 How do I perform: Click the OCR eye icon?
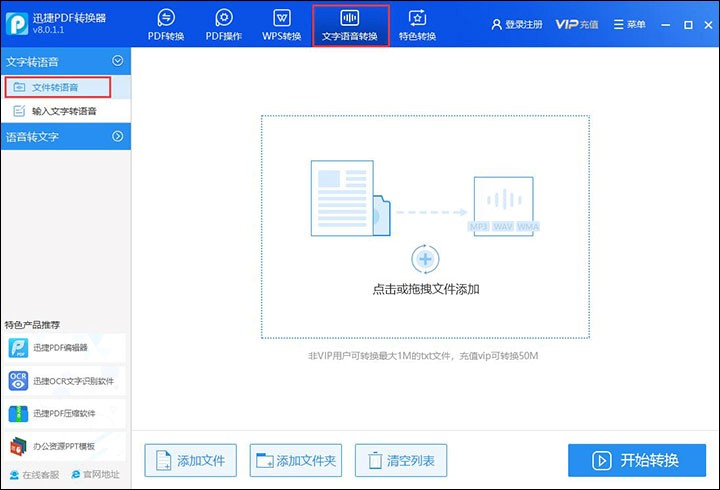coord(18,381)
